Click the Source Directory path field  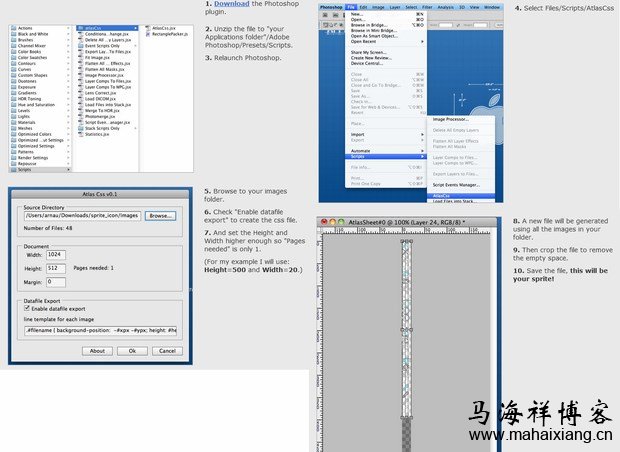click(82, 216)
